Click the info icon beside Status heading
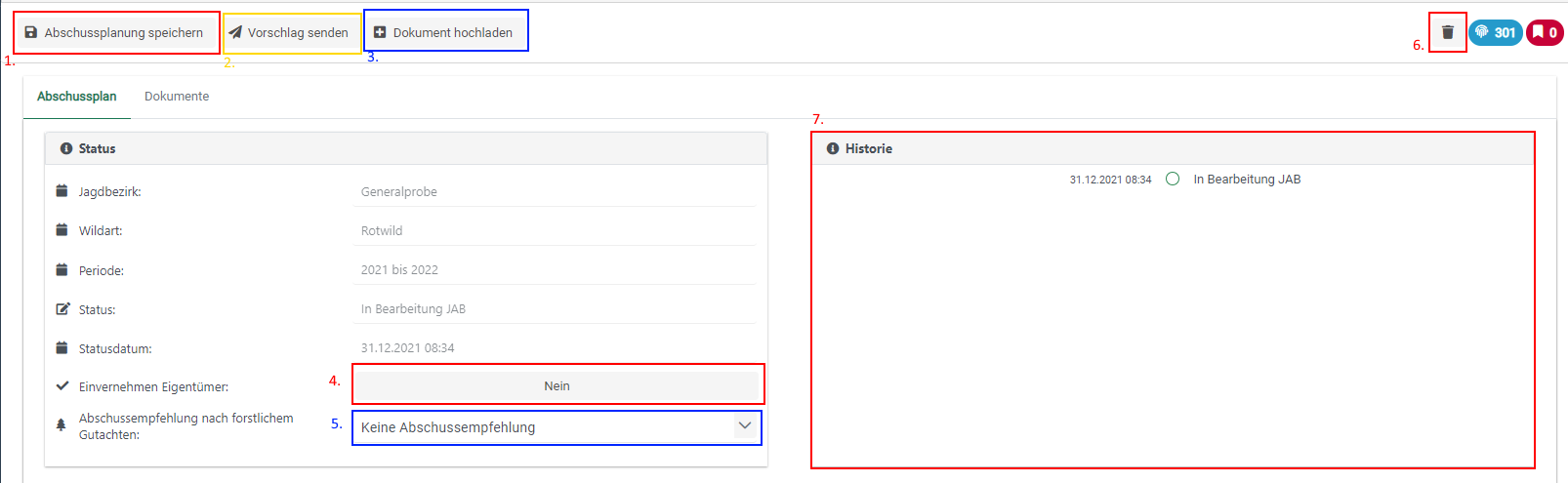The width and height of the screenshot is (1568, 483). (x=66, y=148)
